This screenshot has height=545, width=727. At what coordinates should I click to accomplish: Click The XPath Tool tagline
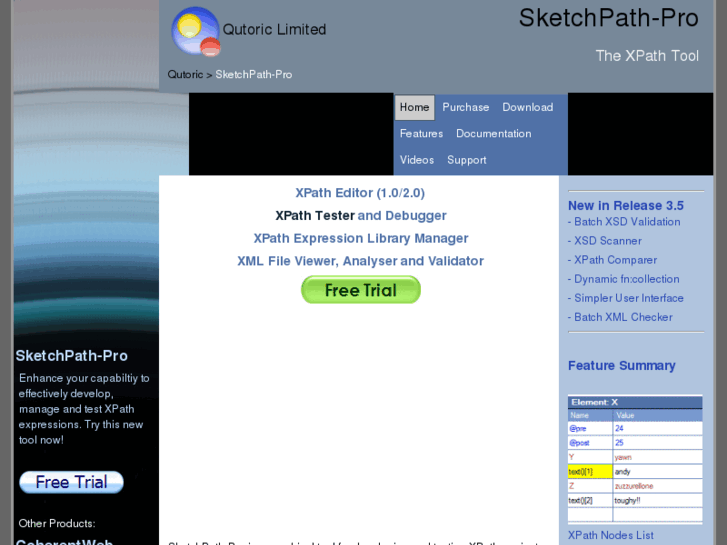[x=647, y=56]
